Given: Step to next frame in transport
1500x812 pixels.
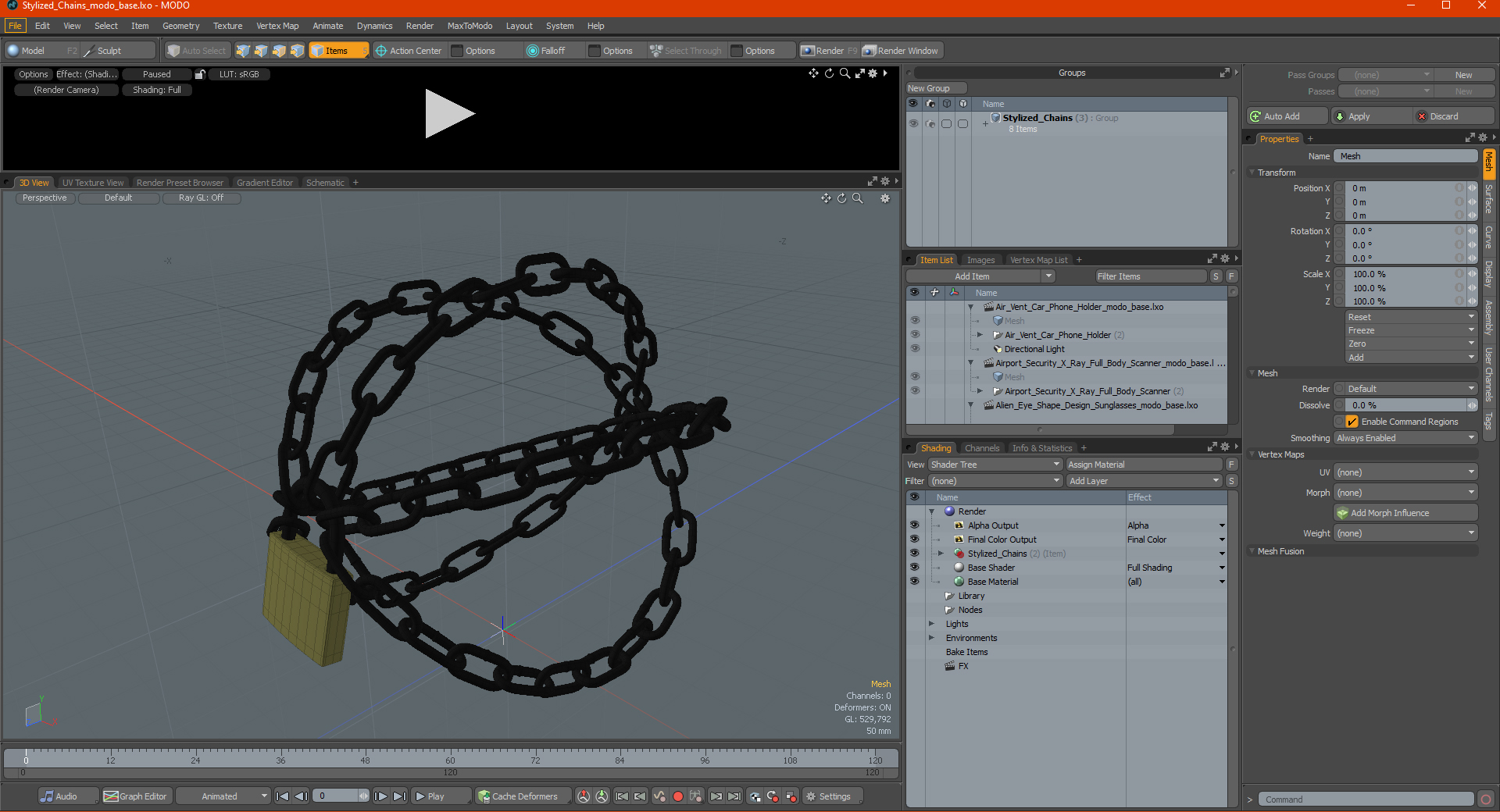Looking at the screenshot, I should pos(380,796).
